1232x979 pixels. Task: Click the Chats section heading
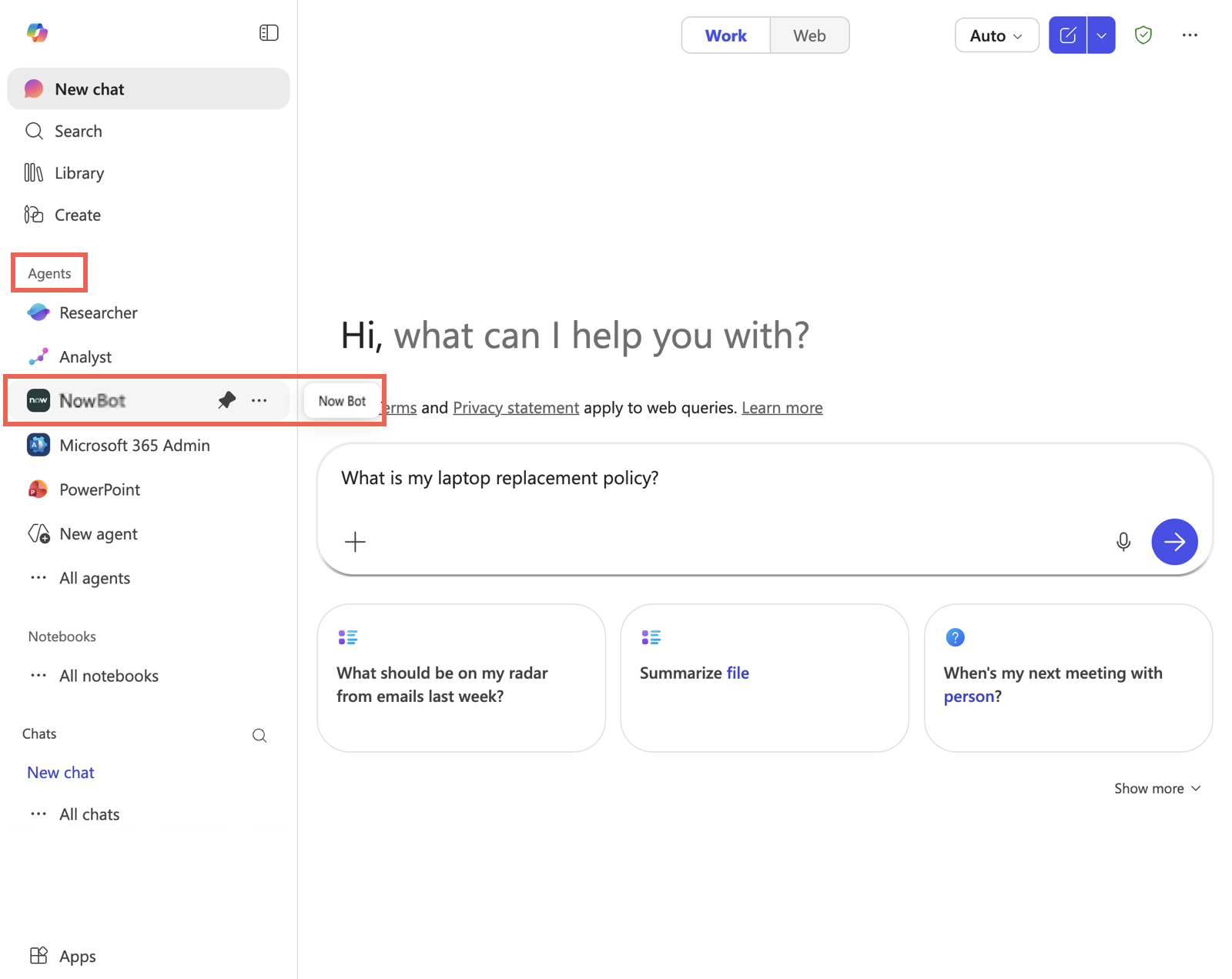(x=39, y=733)
